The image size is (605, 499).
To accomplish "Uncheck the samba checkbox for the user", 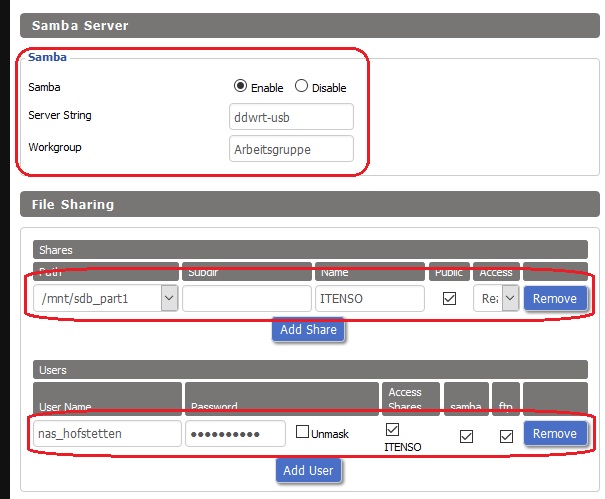I will click(x=466, y=436).
